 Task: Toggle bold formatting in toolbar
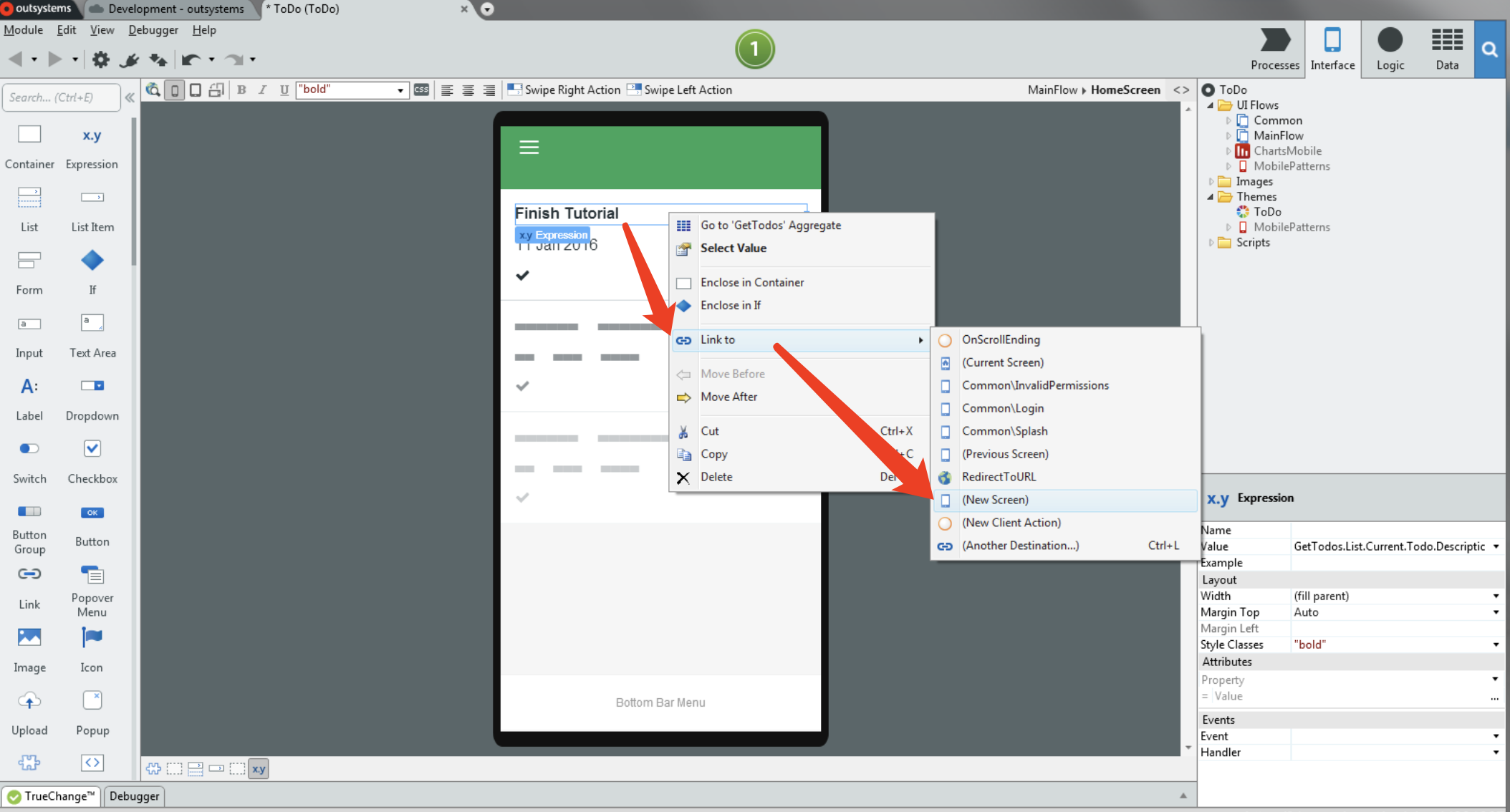(241, 90)
